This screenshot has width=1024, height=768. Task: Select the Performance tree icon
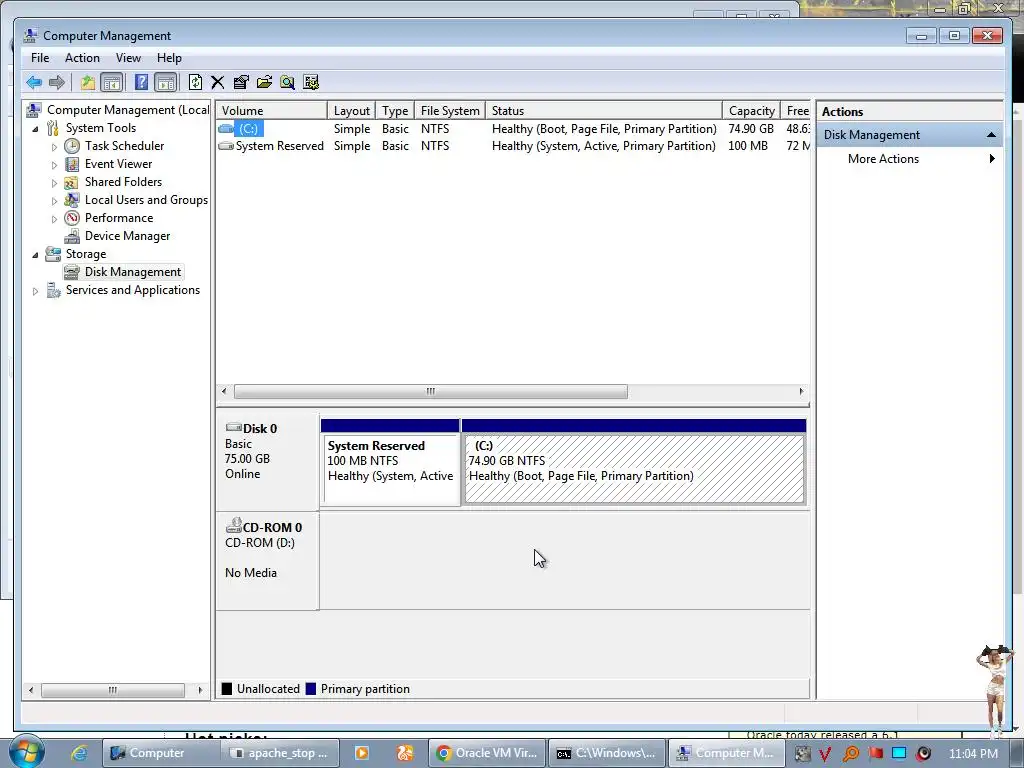pyautogui.click(x=72, y=218)
